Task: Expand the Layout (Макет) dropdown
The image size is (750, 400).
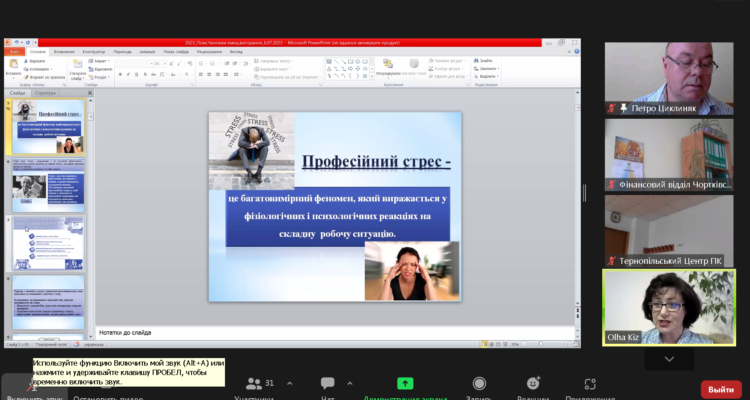Action: [x=99, y=61]
